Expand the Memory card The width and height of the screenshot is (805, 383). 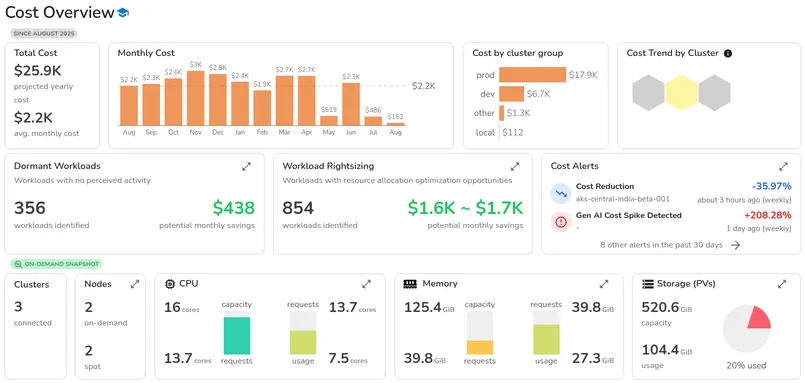604,284
